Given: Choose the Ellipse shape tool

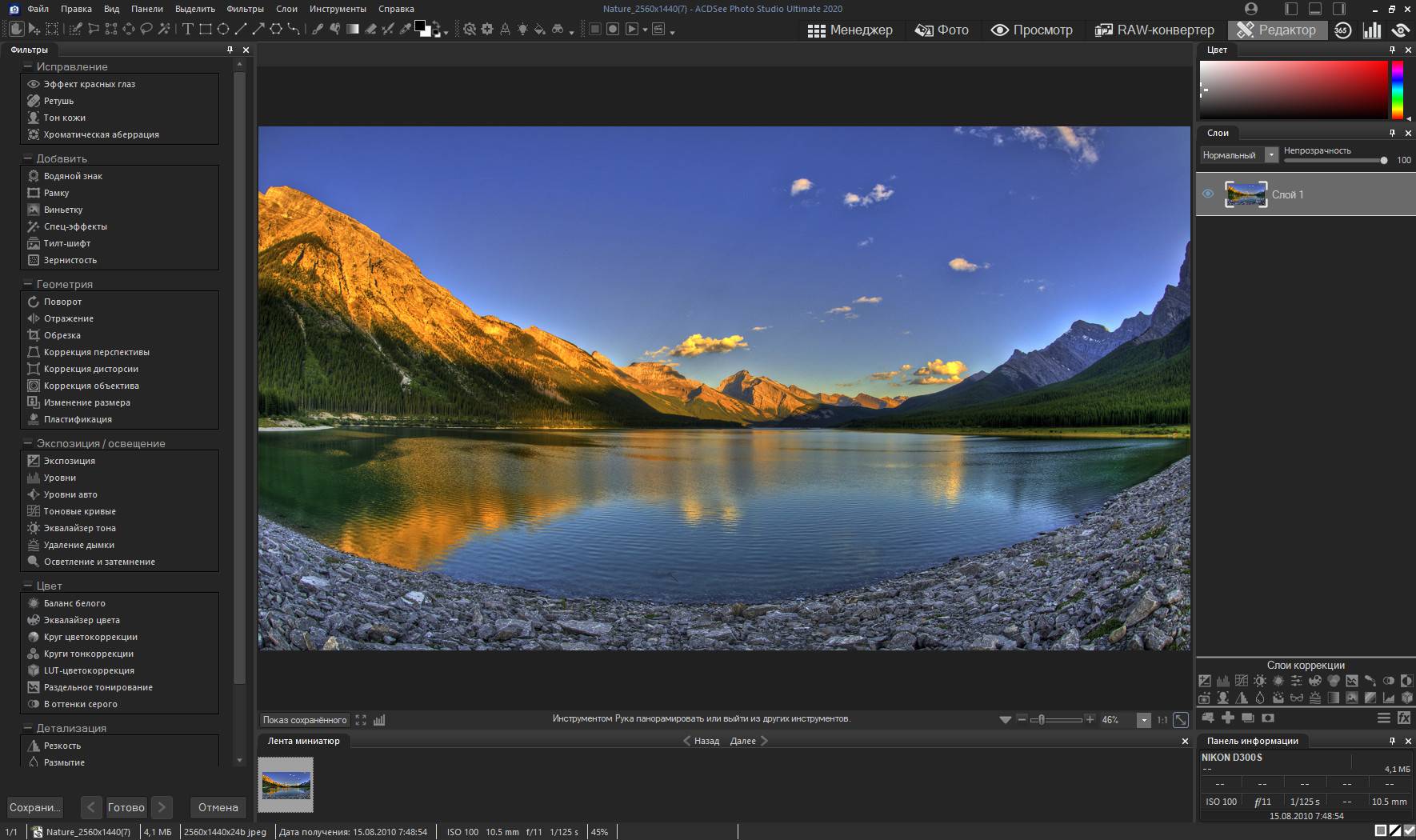Looking at the screenshot, I should 222,29.
